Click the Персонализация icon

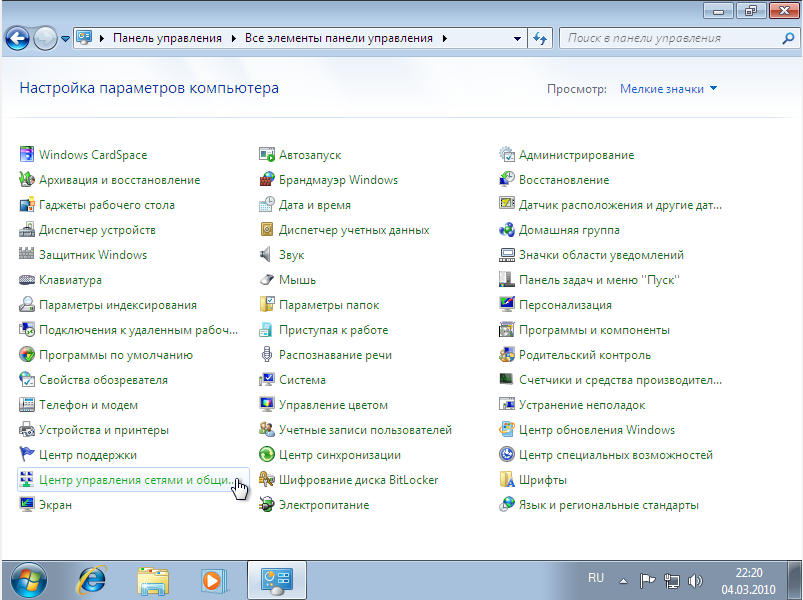(507, 305)
